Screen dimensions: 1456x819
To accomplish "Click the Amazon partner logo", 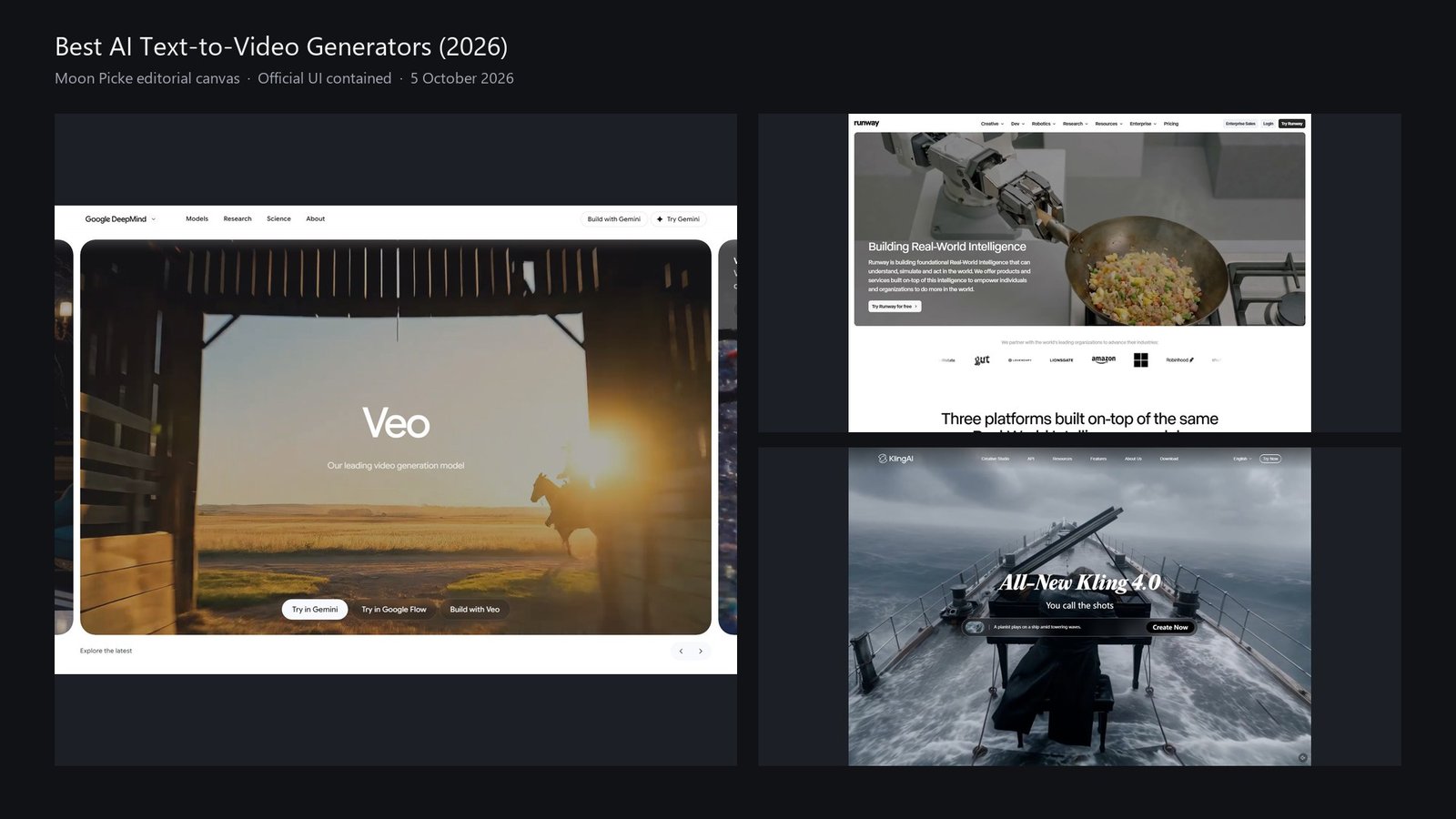I will [1104, 359].
